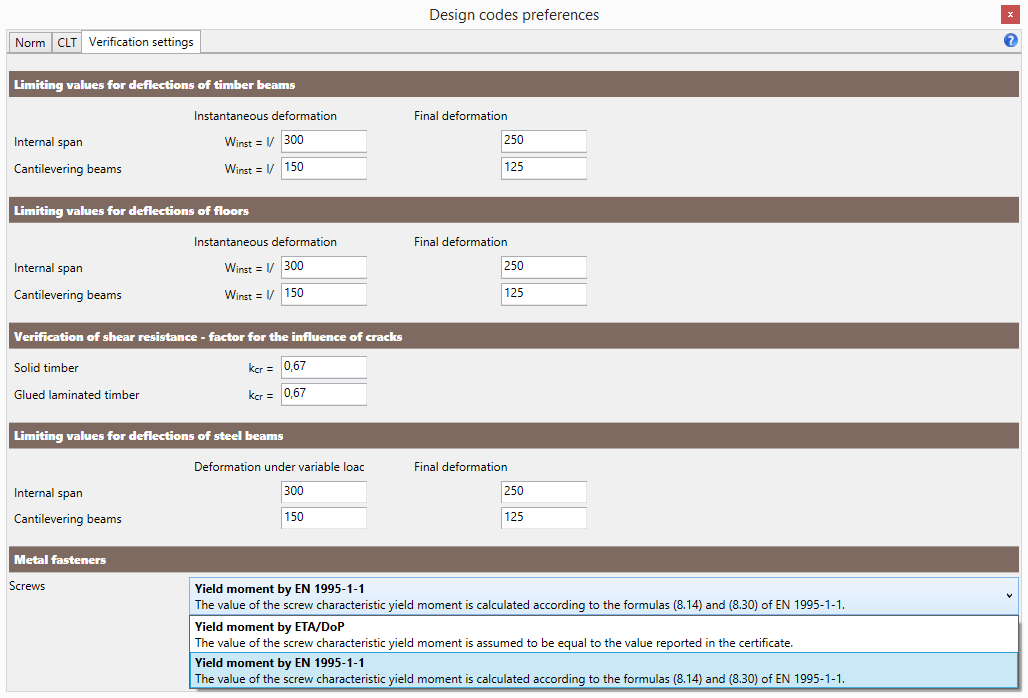
Task: Edit timber beams cantilevering final deformation field
Action: pyautogui.click(x=544, y=168)
